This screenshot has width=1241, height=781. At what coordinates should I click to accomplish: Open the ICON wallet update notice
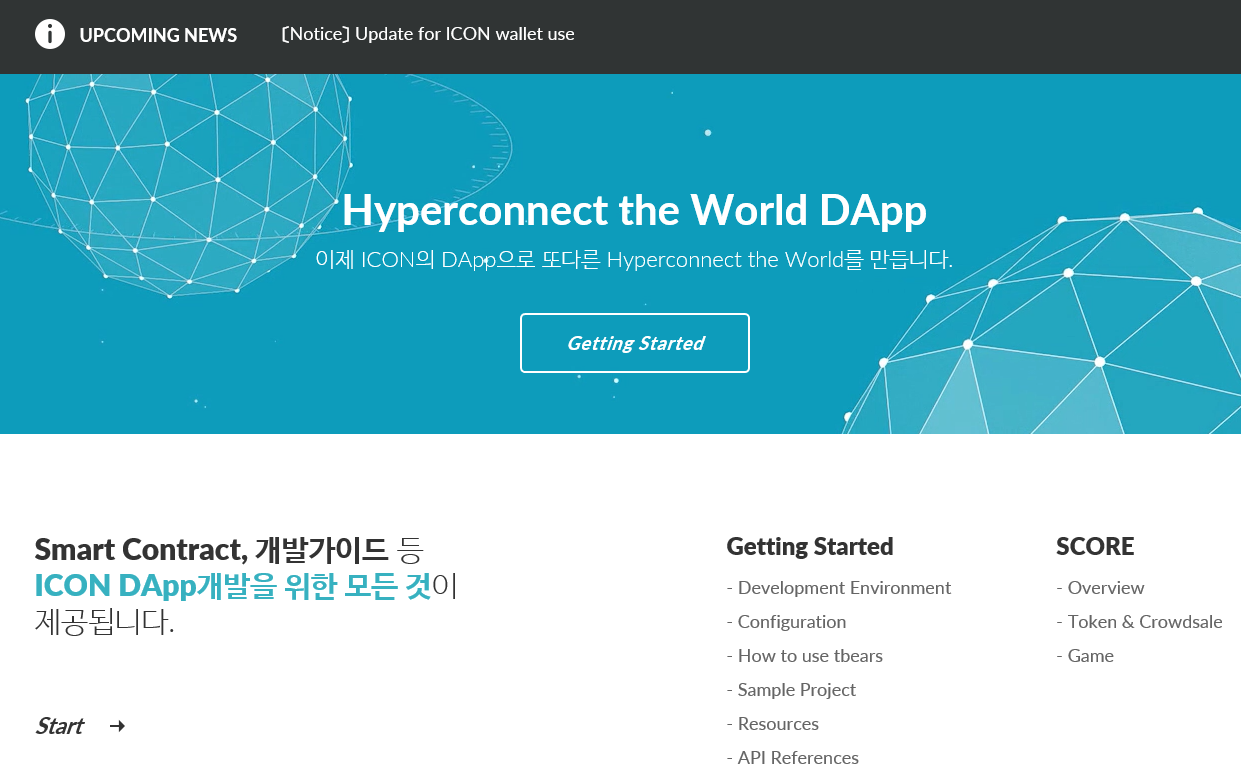tap(428, 34)
